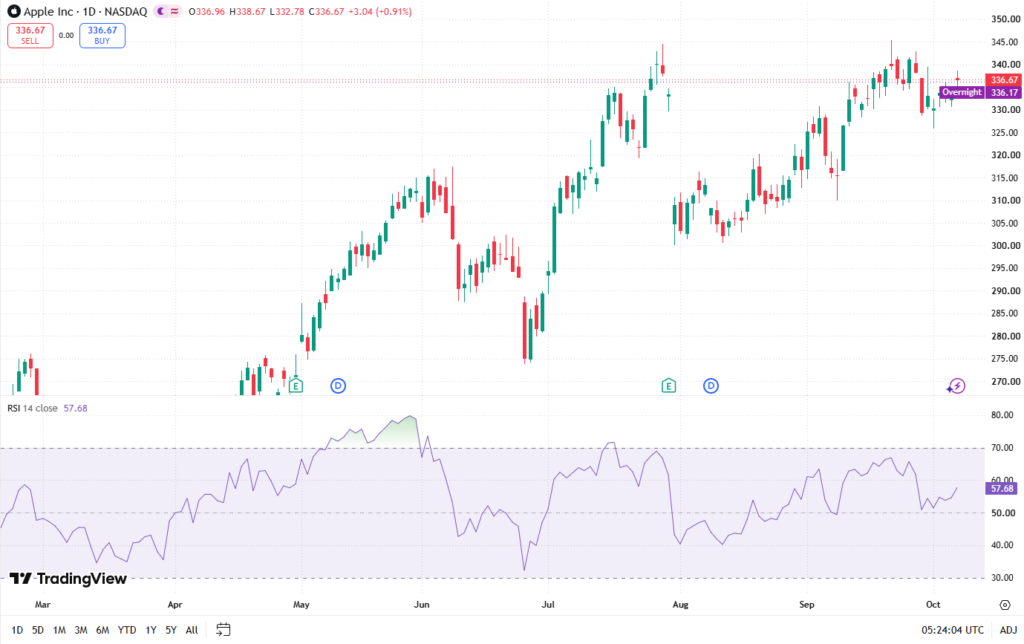Click the pink wave icon next to NASDAQ
Screen dimensions: 1024x644
click(x=174, y=11)
